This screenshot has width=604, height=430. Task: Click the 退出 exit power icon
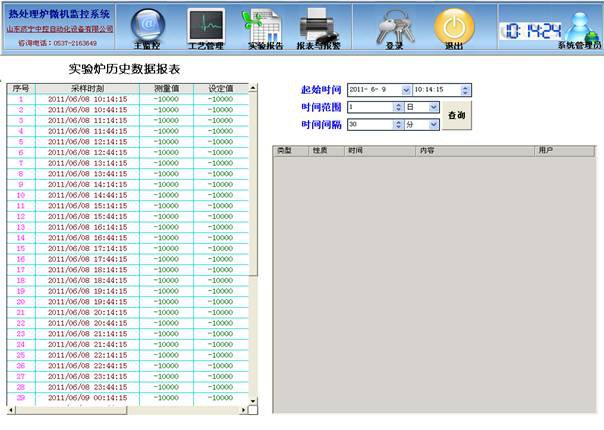[453, 26]
